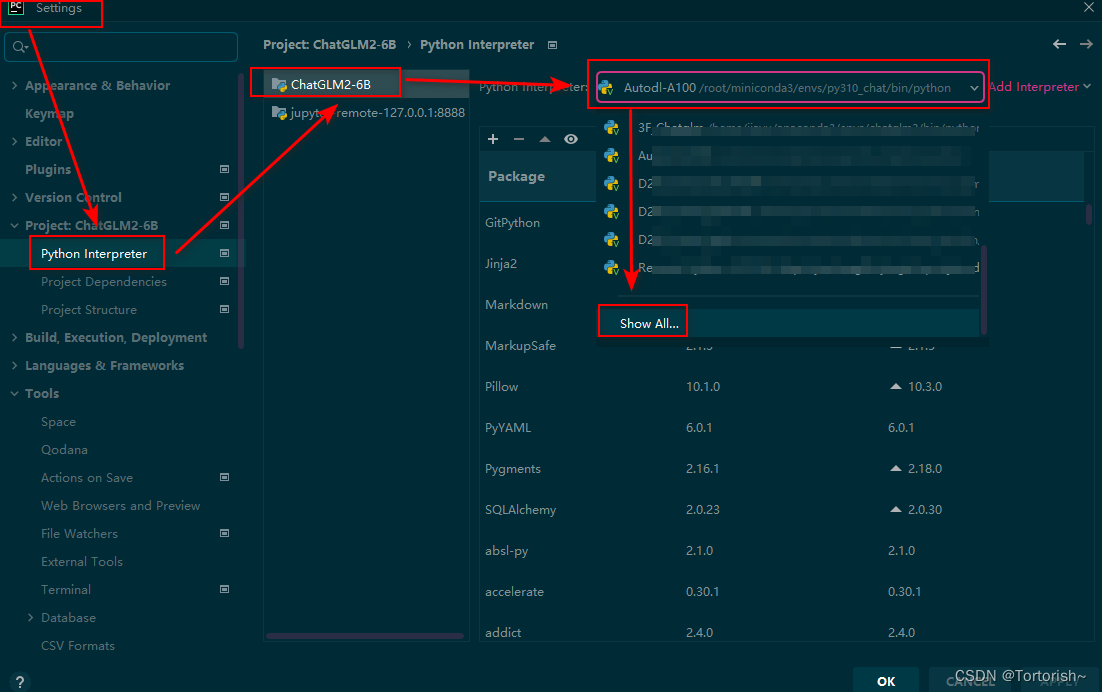Collapse Project: ChatGLM2-6B section
Image resolution: width=1102 pixels, height=692 pixels.
(x=14, y=226)
